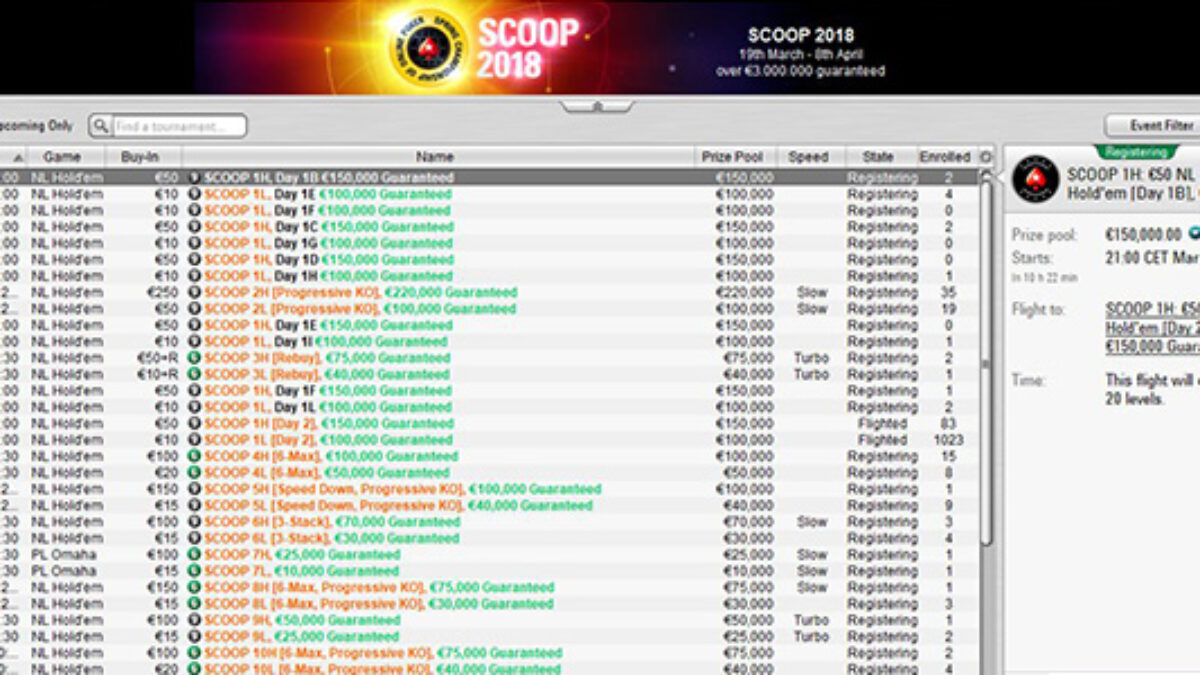Screen dimensions: 1200x675
Task: Click the column settings gear icon
Action: point(986,157)
